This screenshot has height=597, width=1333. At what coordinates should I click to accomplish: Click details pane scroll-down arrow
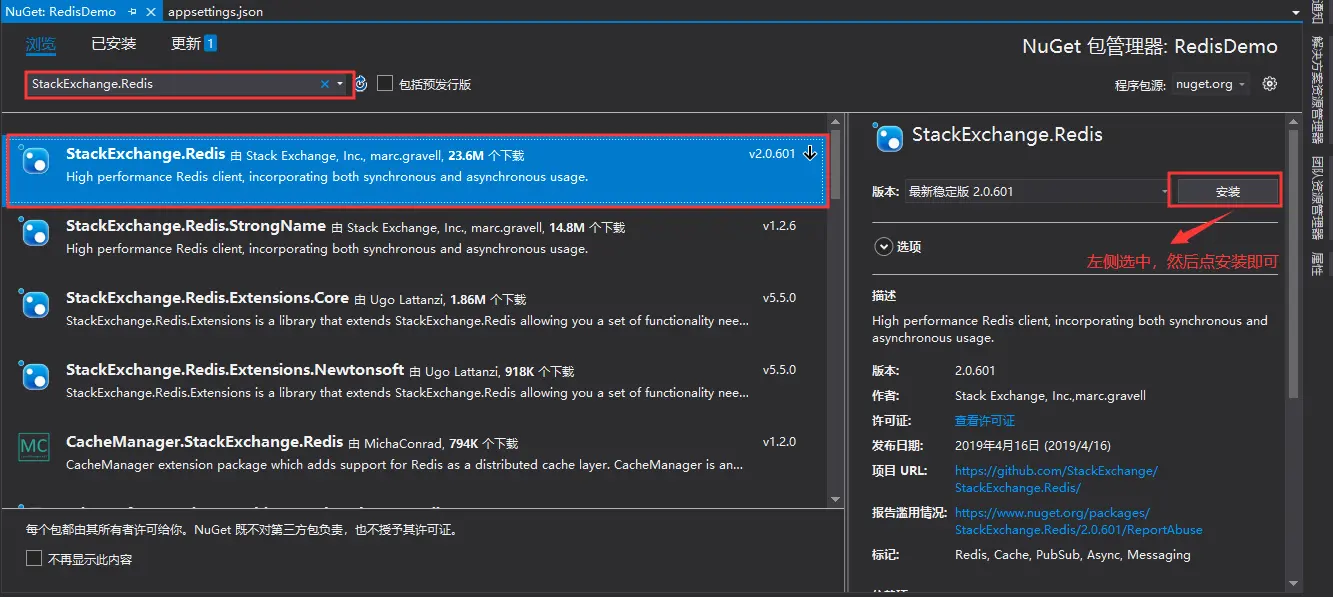click(1294, 582)
